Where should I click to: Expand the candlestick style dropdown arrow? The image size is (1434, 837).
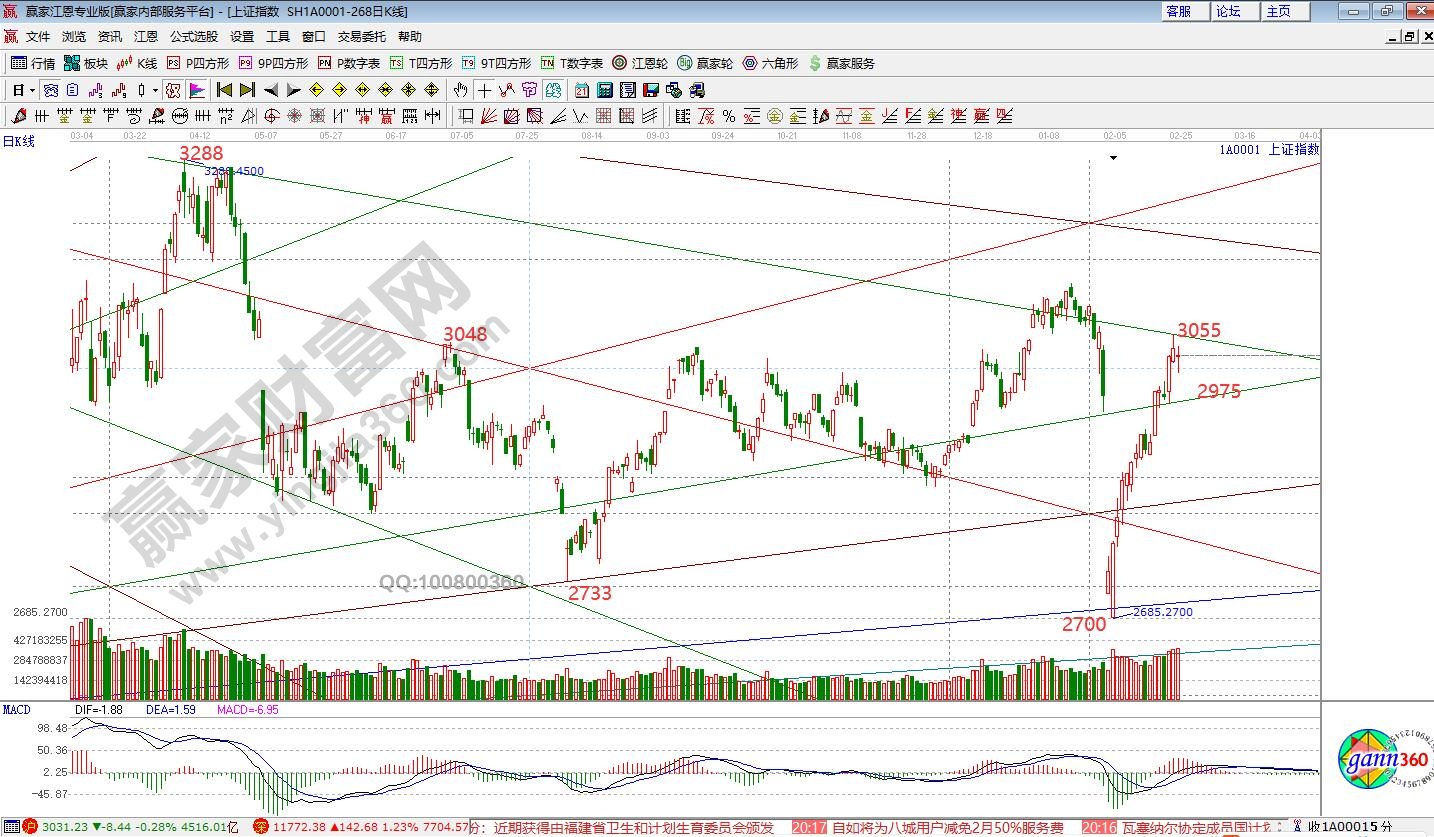coord(155,90)
